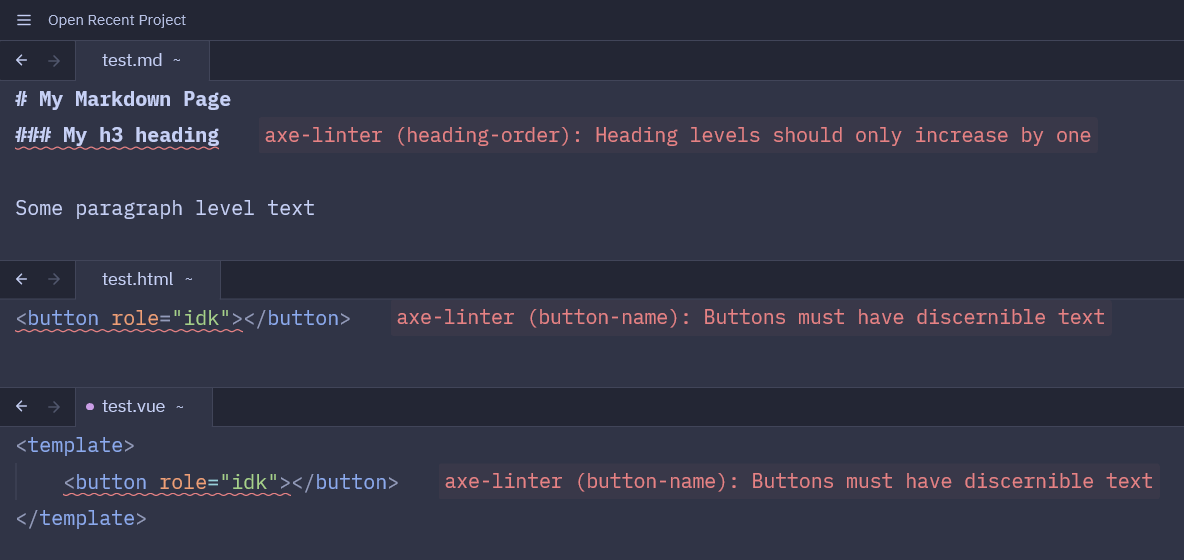Screen dimensions: 1184x560
Task: Click Open Recent Project in title bar
Action: 117,20
